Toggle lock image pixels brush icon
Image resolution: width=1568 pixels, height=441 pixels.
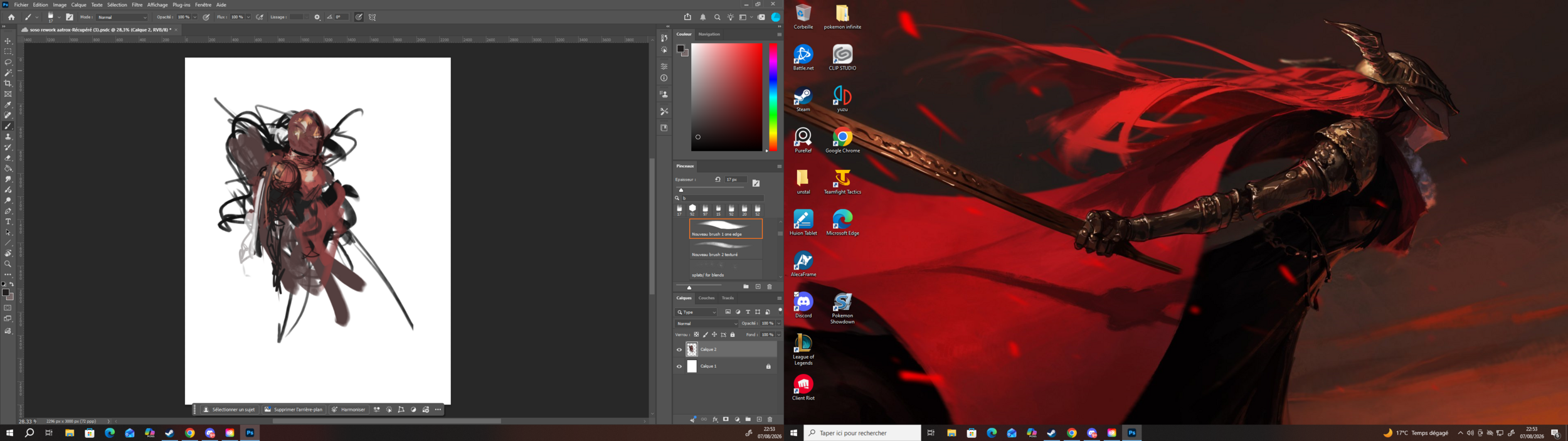(x=706, y=334)
